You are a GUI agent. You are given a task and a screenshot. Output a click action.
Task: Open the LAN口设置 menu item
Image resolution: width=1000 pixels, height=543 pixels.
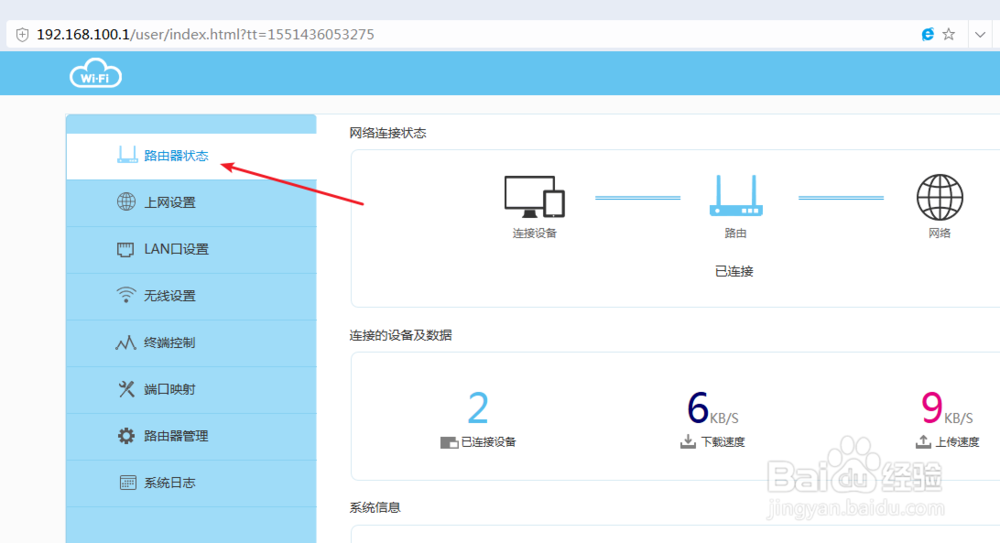tap(191, 249)
